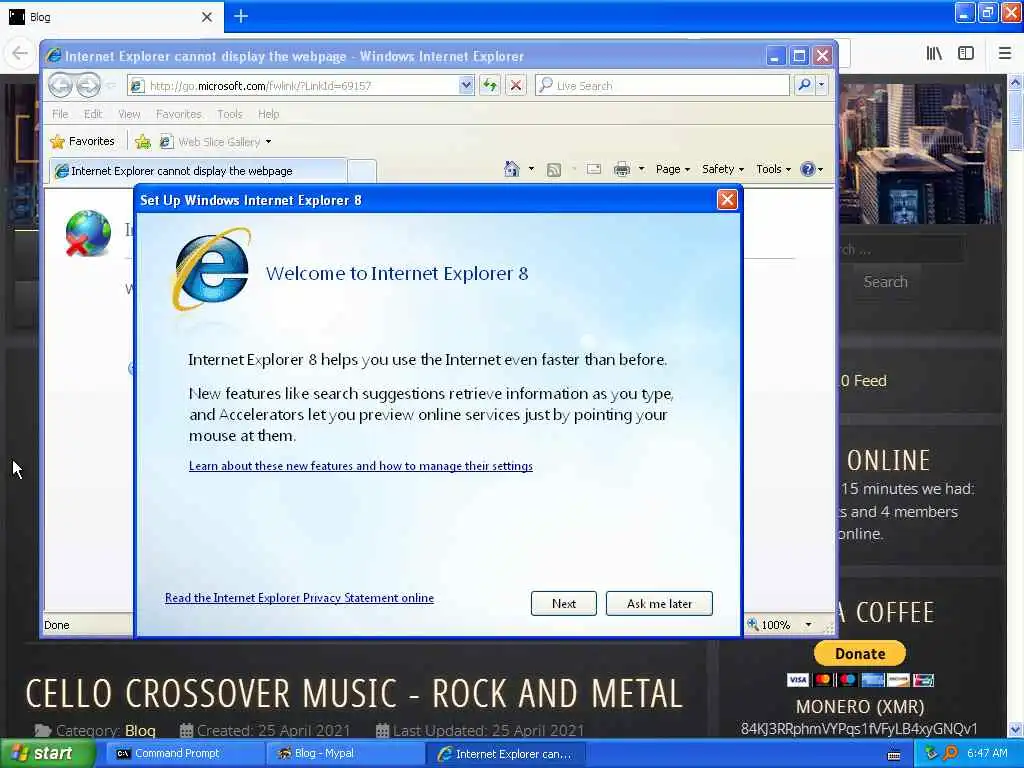
Task: Open the Tools menu in menu bar
Action: (230, 114)
